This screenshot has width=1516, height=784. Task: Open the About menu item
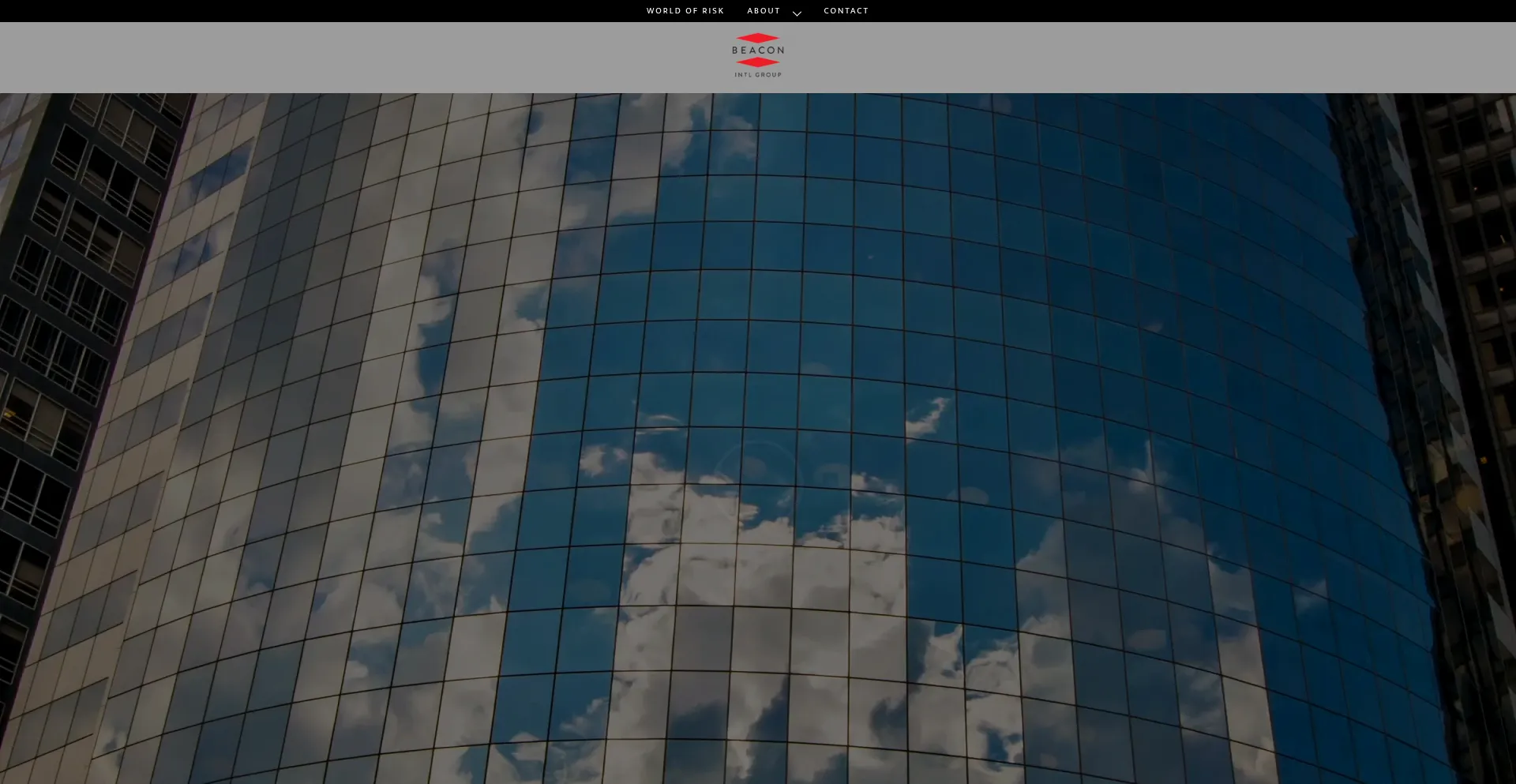[764, 11]
